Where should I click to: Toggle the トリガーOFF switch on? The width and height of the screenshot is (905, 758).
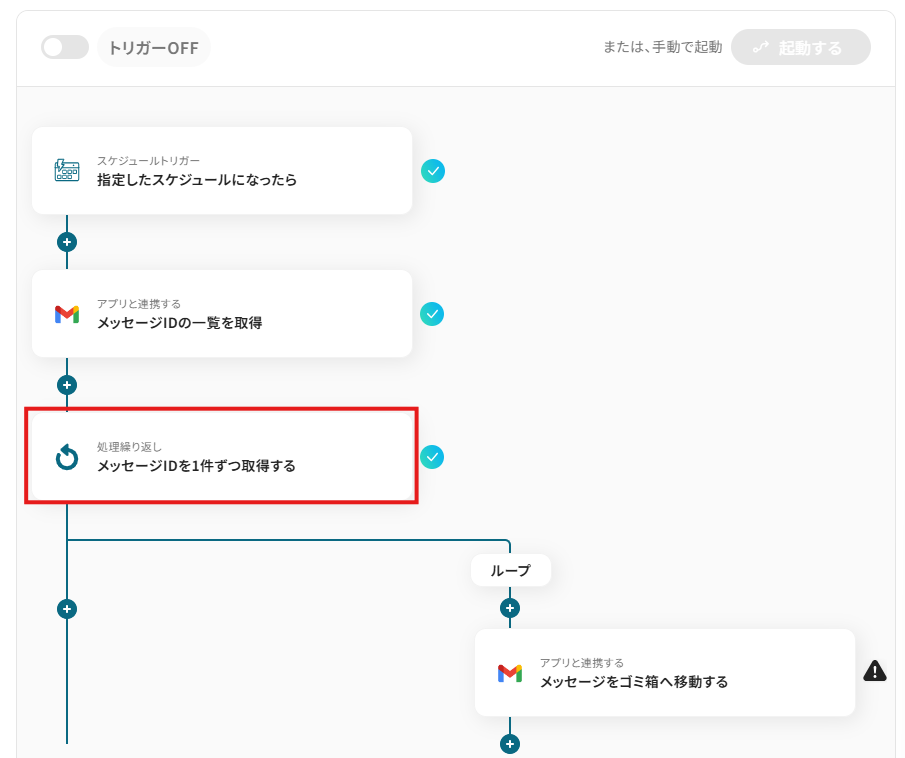coord(65,47)
